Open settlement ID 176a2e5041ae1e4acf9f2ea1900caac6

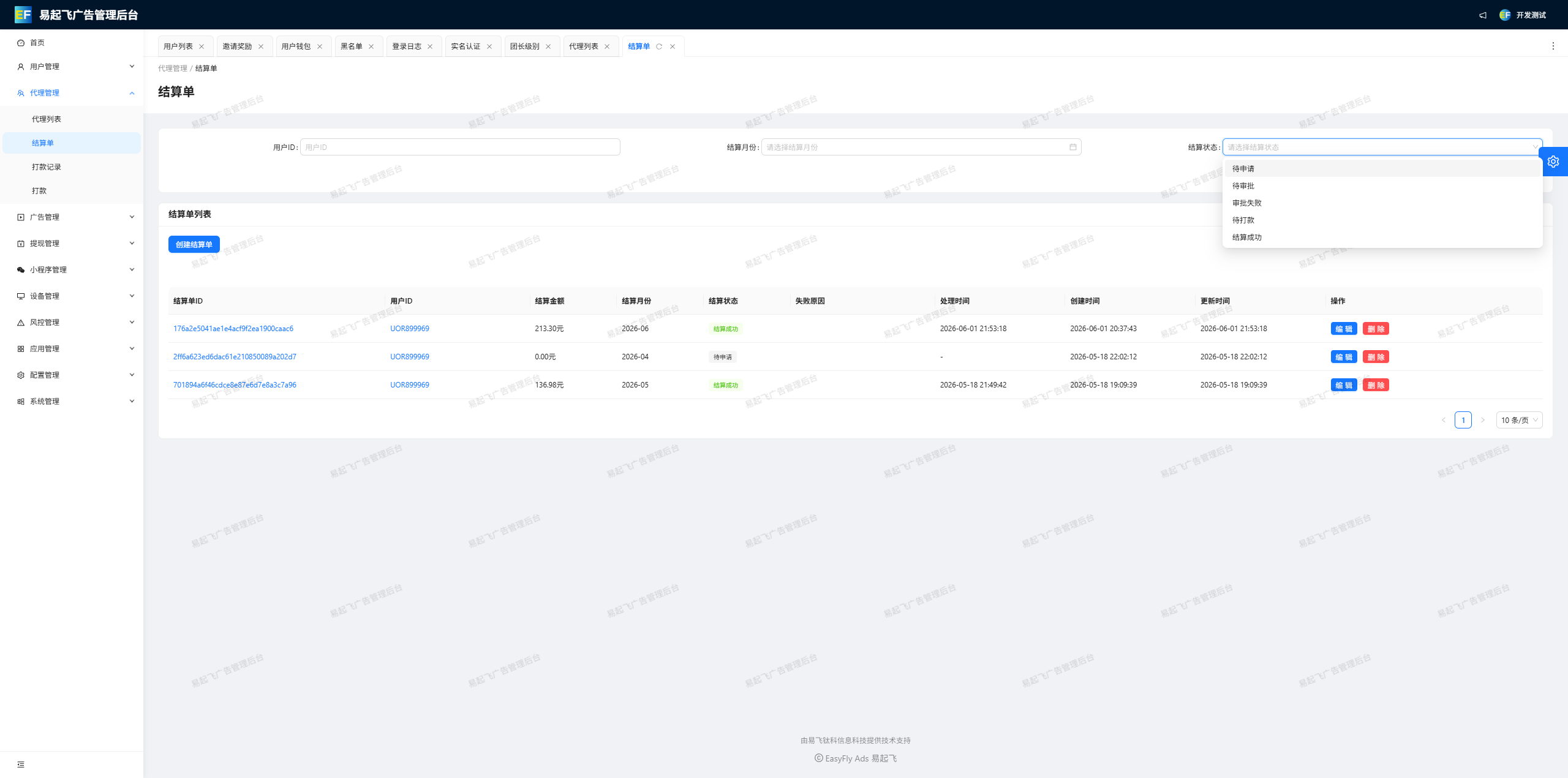pyautogui.click(x=233, y=329)
